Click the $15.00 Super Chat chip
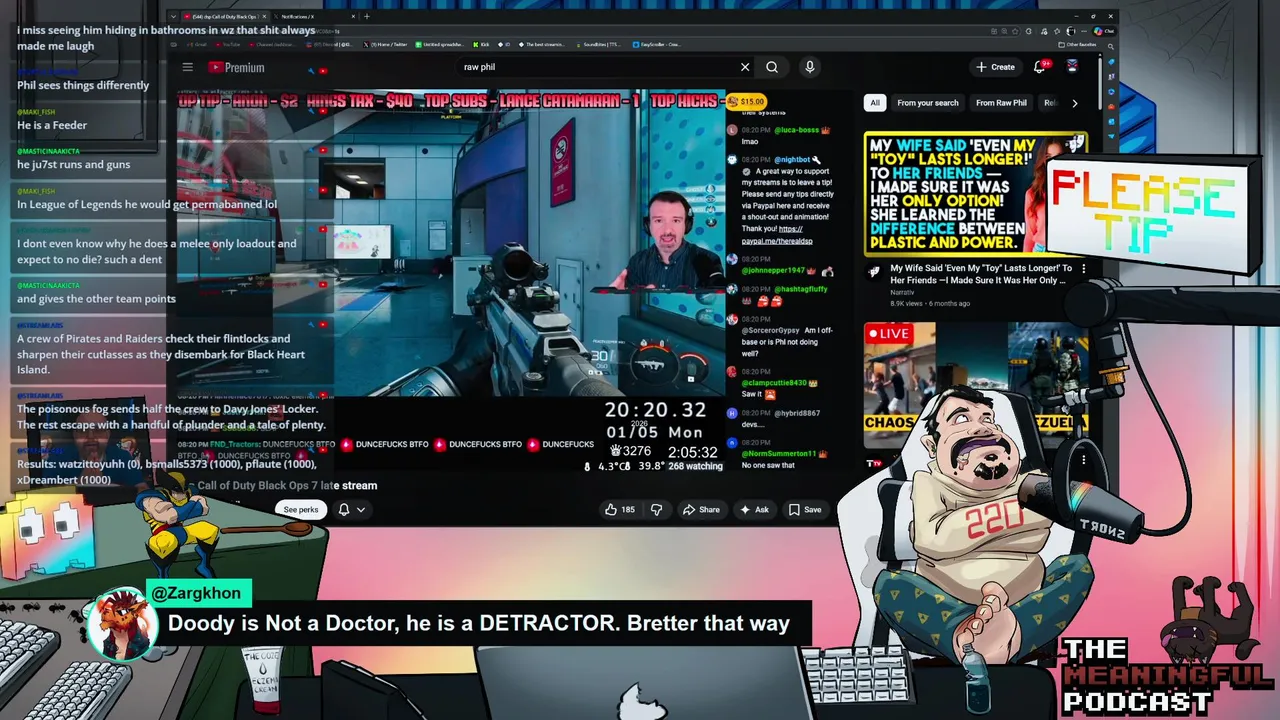1280x720 pixels. coord(746,101)
